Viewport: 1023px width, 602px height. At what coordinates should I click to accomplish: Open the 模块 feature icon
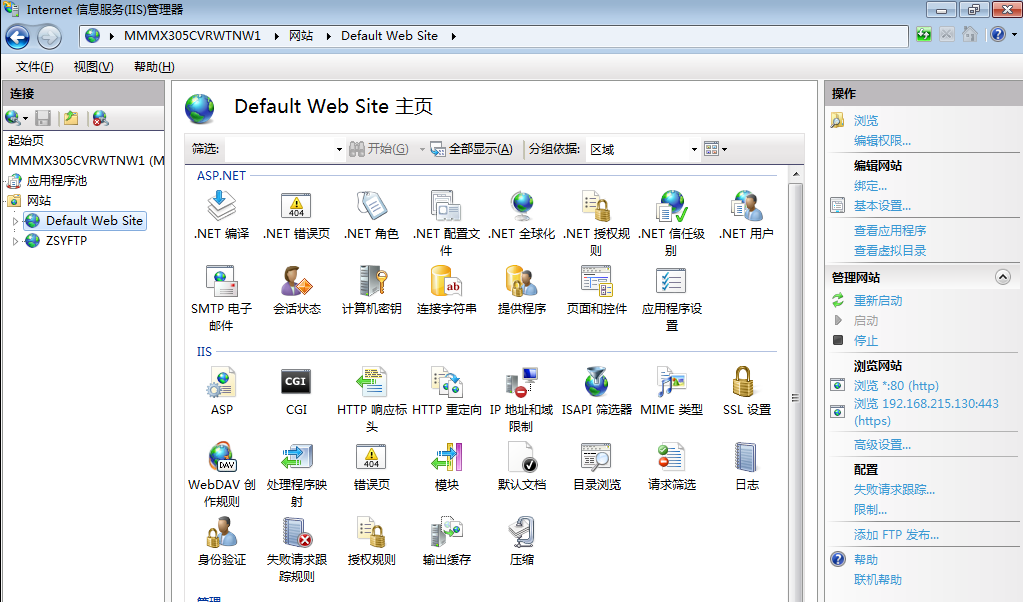[446, 457]
